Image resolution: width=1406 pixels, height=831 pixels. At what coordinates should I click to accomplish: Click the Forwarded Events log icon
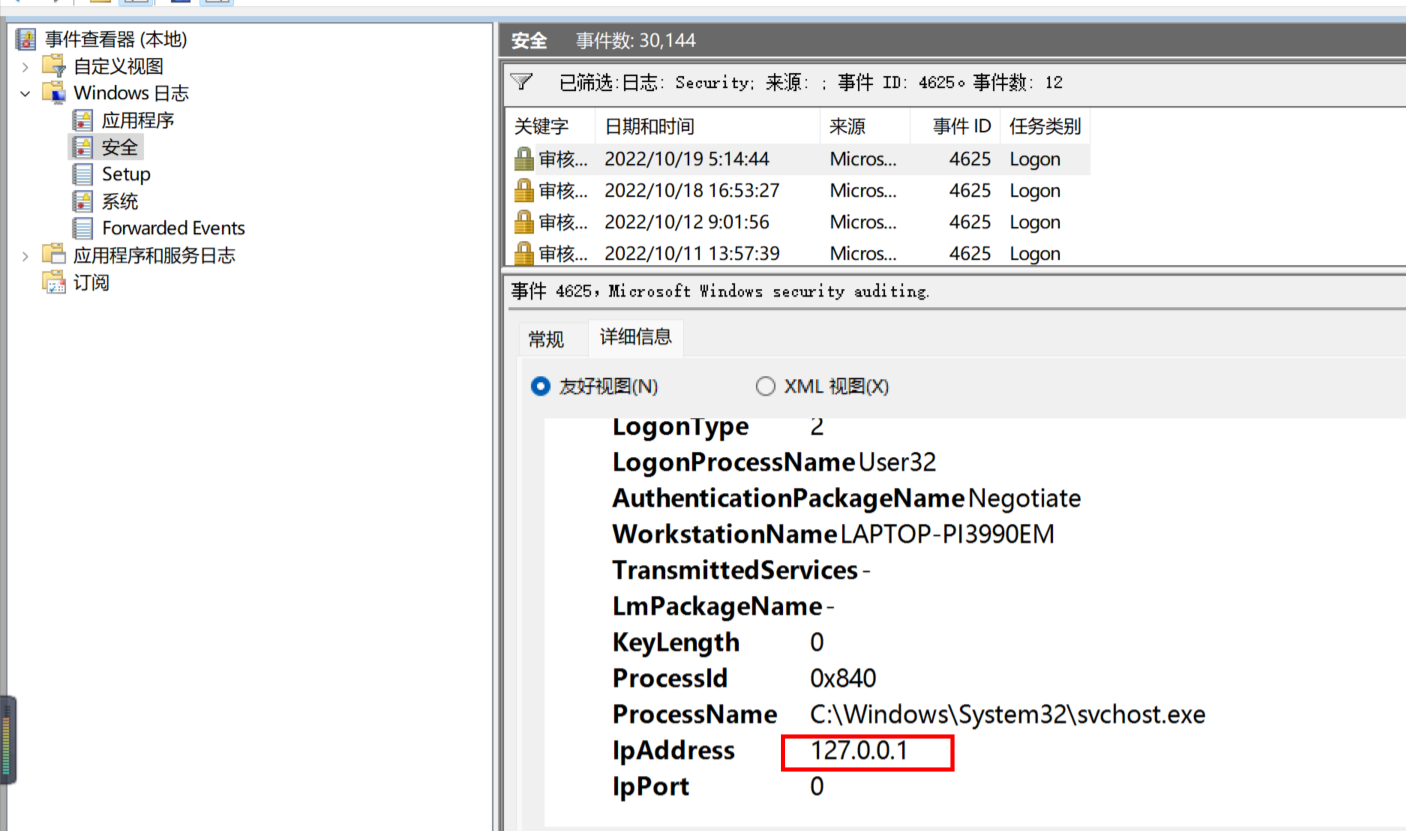(x=83, y=228)
